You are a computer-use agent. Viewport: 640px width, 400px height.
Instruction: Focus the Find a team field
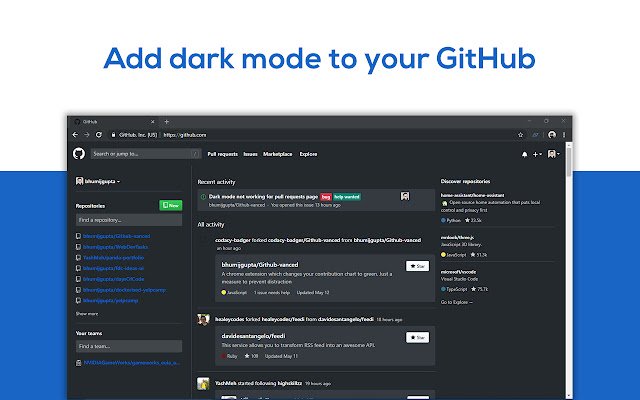[129, 346]
